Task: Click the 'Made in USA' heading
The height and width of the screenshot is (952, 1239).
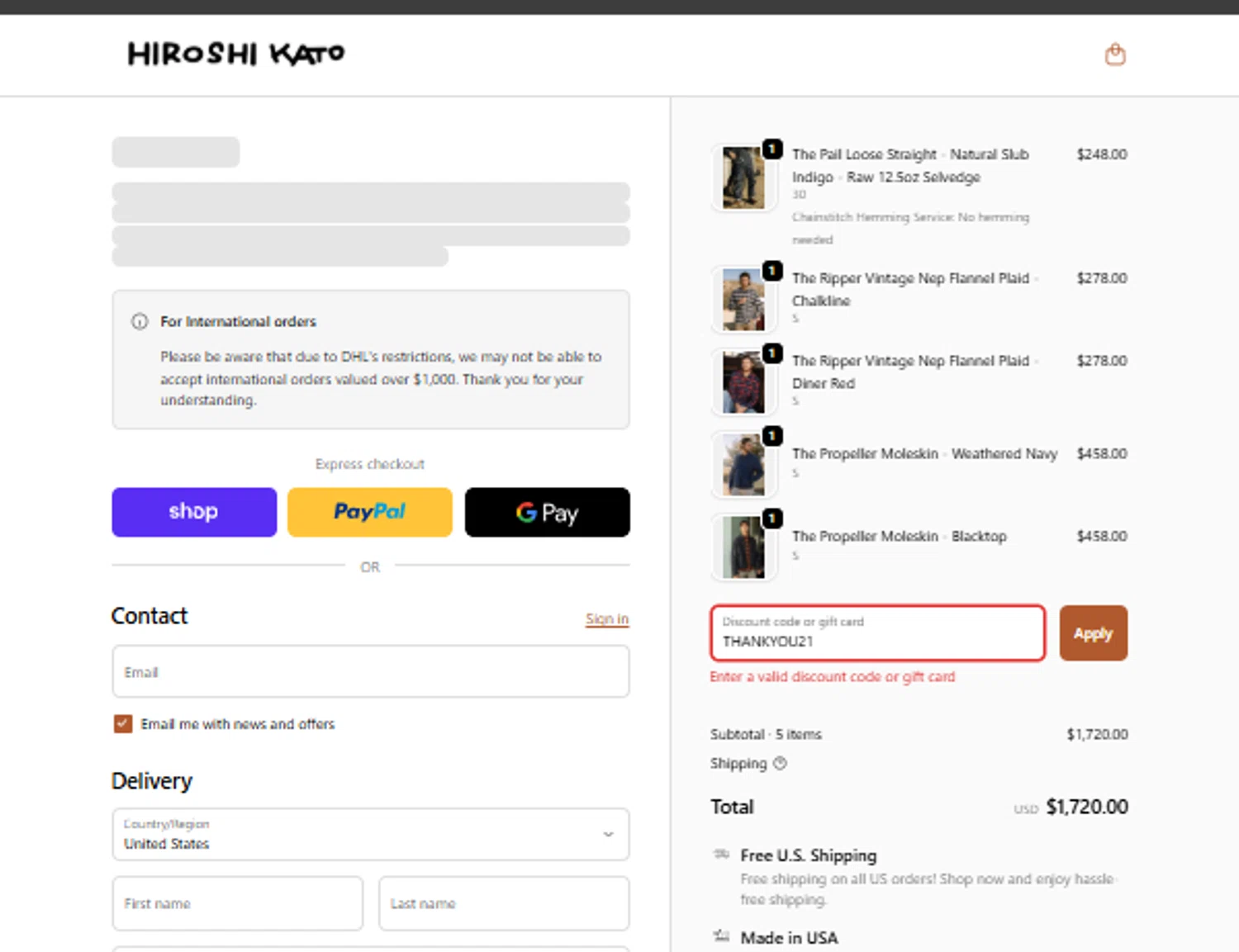Action: 789,938
